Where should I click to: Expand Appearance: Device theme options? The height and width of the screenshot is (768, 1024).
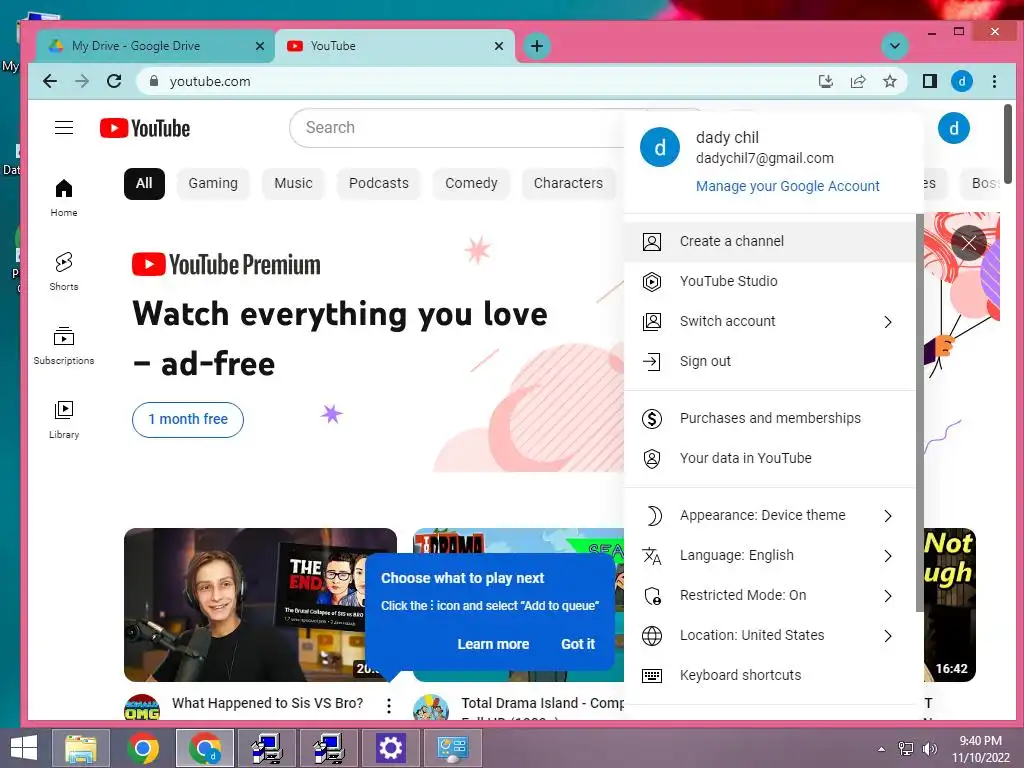coord(769,515)
